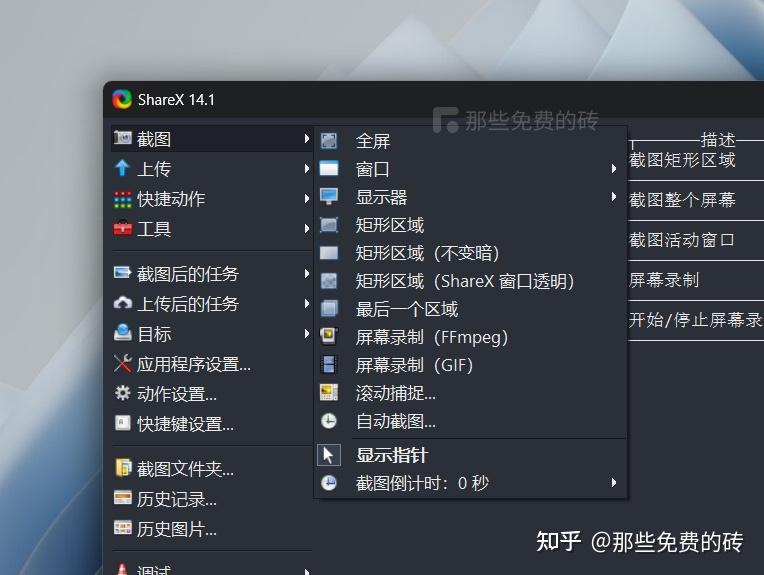Click the red toolbox icon beside 工具
The width and height of the screenshot is (764, 575).
[x=122, y=228]
